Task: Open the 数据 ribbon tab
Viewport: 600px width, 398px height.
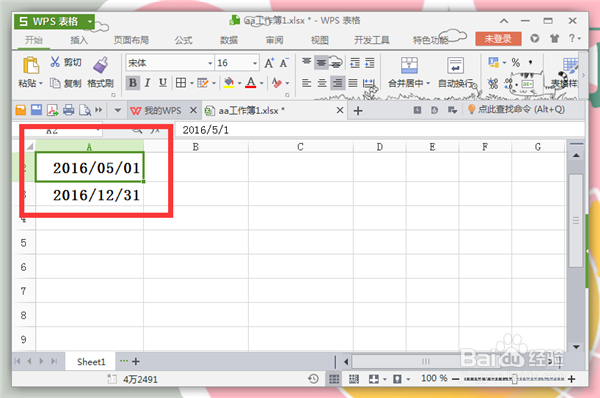Action: [x=229, y=40]
